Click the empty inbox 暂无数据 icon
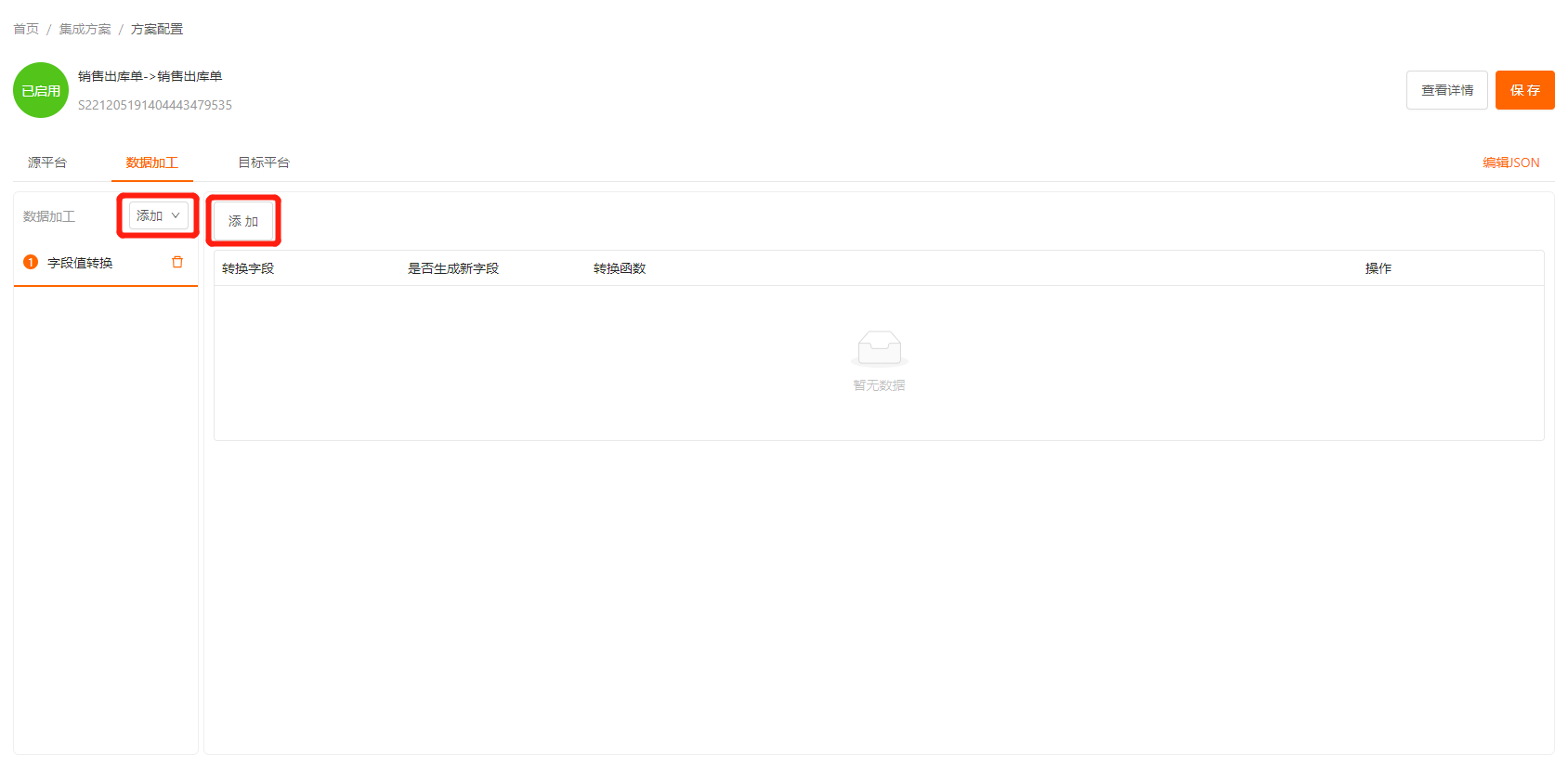Image resolution: width=1568 pixels, height=767 pixels. (879, 348)
